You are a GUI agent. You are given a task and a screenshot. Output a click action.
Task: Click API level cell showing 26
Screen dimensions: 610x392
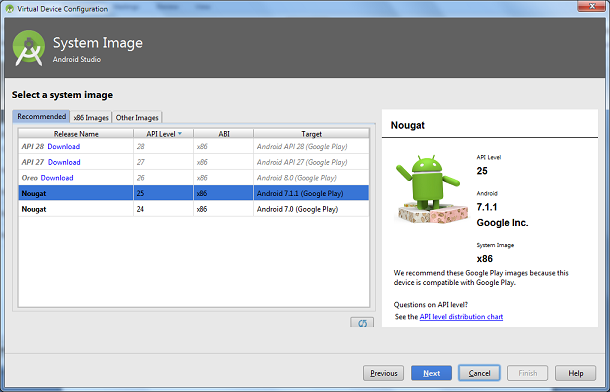(x=163, y=178)
